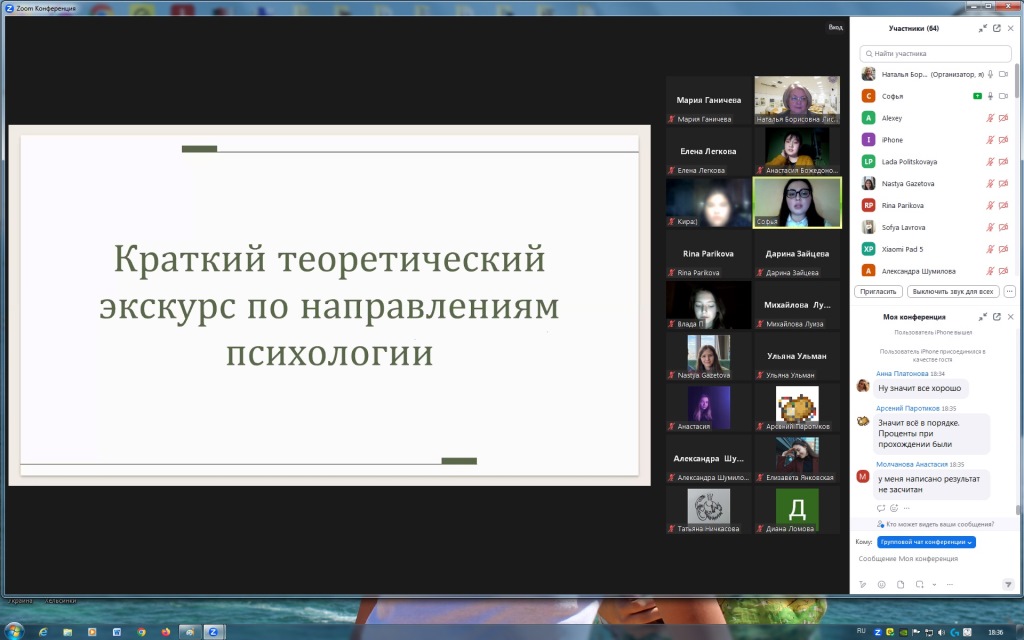Image resolution: width=1024 pixels, height=640 pixels.
Task: Toggle Софья's camera in the participant list
Action: [1004, 96]
